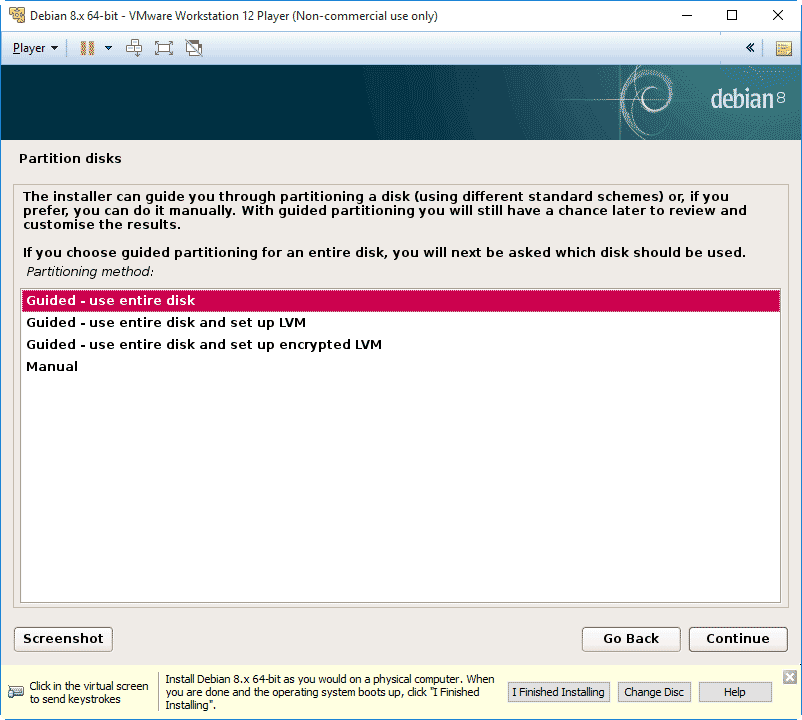Take an installer Screenshot
Viewport: 802px width, 720px height.
pos(63,639)
